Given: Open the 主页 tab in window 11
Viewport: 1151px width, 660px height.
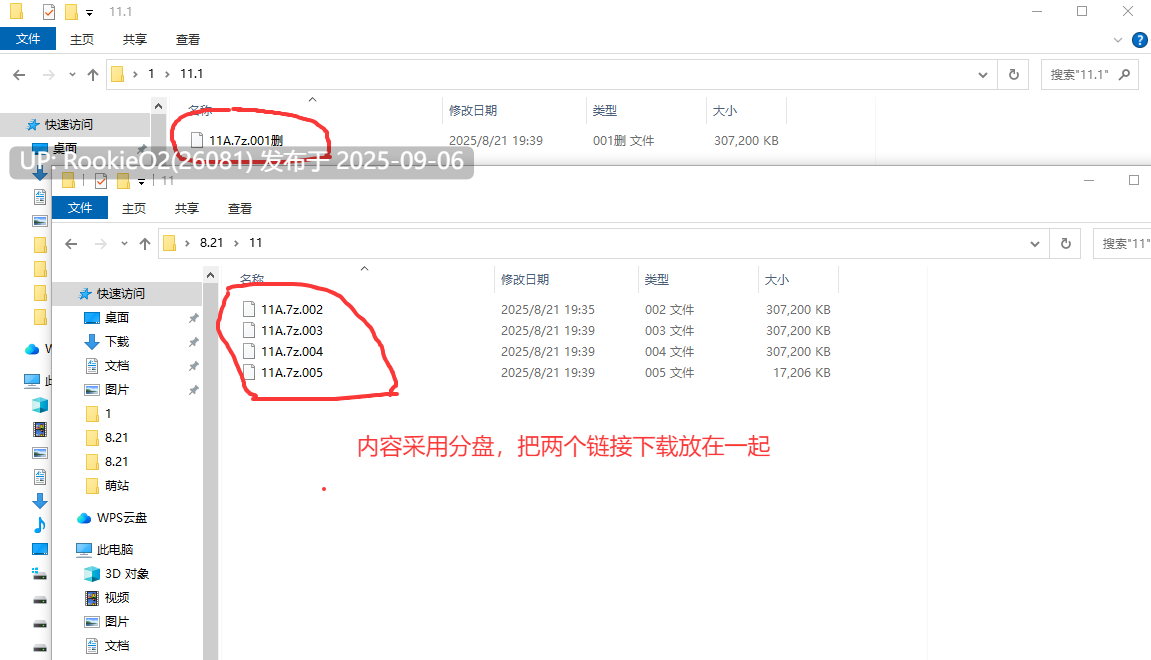Looking at the screenshot, I should (134, 208).
